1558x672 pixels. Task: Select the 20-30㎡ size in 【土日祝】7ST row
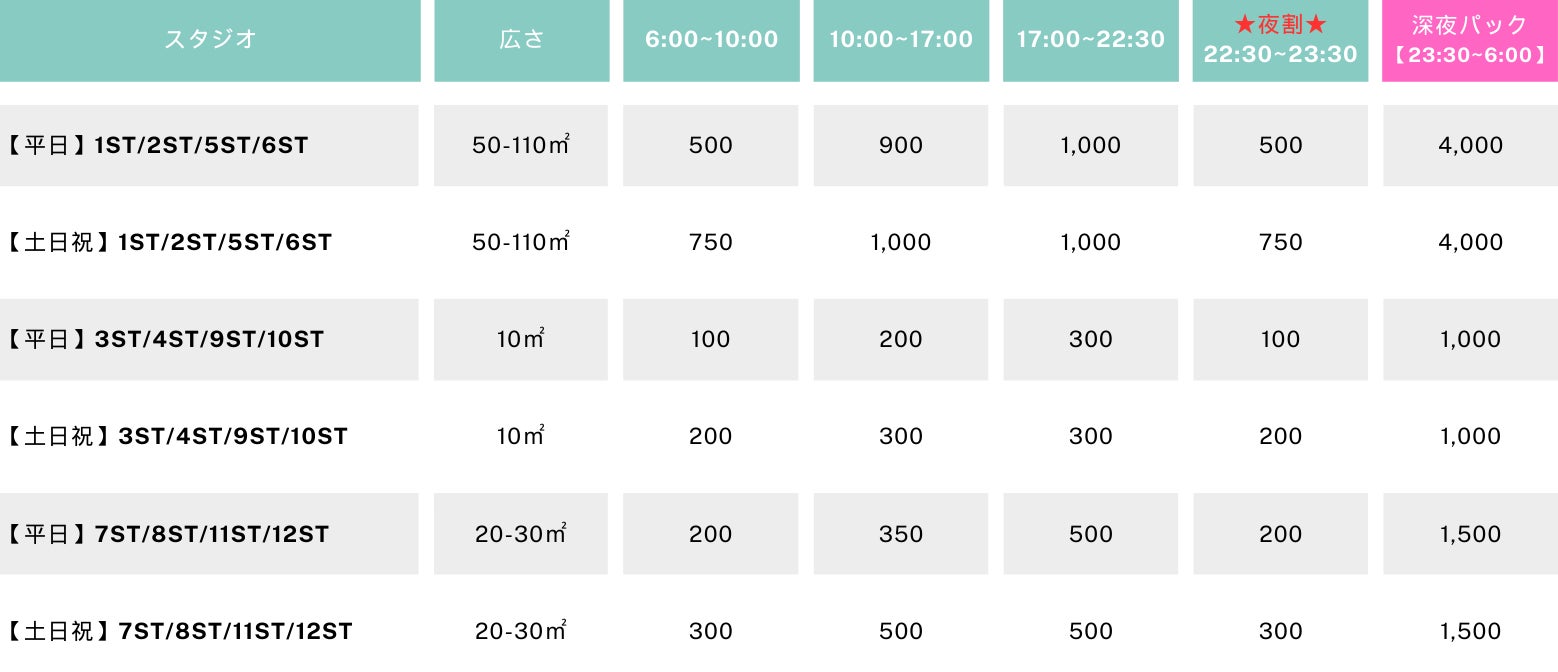[521, 632]
